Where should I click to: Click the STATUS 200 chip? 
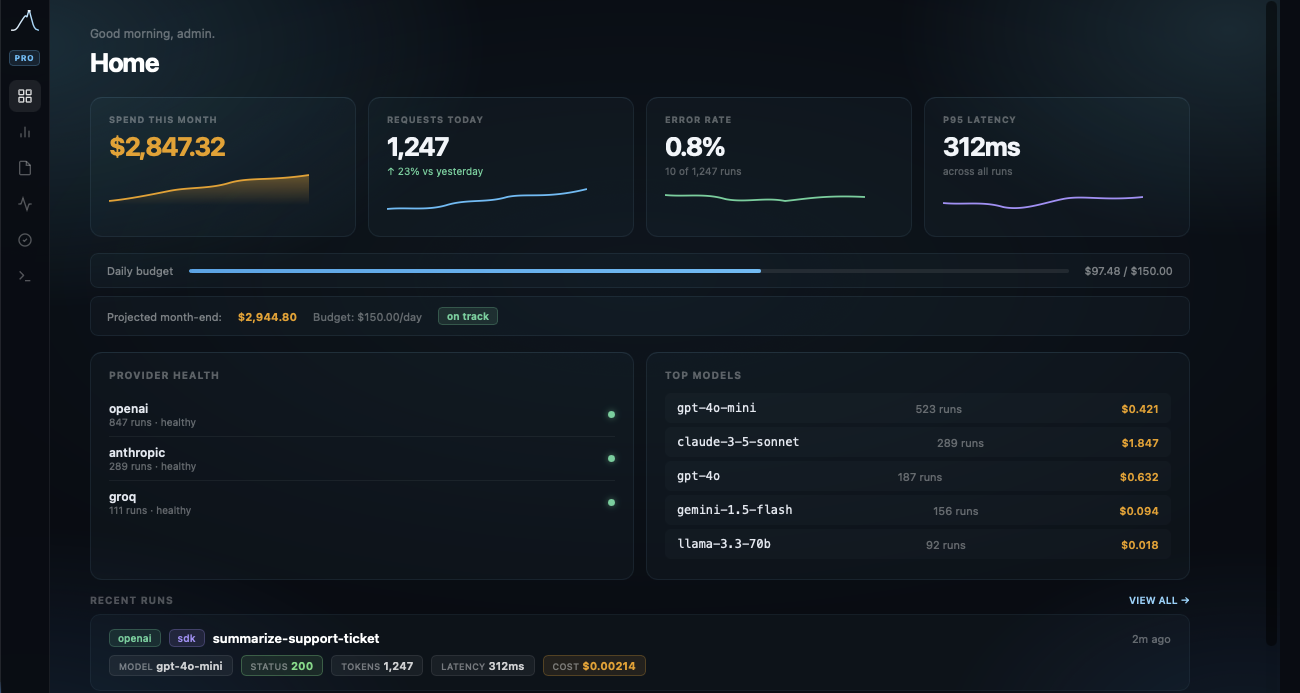click(x=282, y=666)
